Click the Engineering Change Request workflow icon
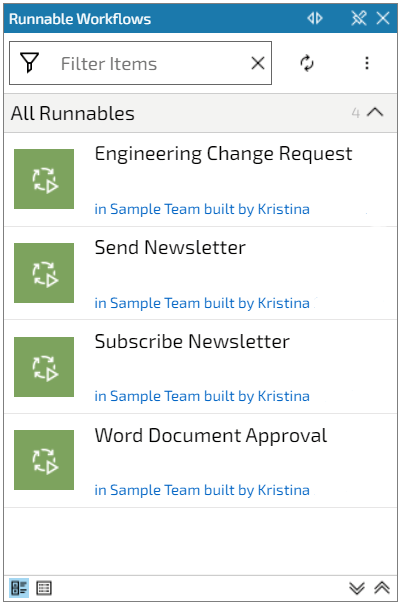402x606 pixels. [44, 179]
